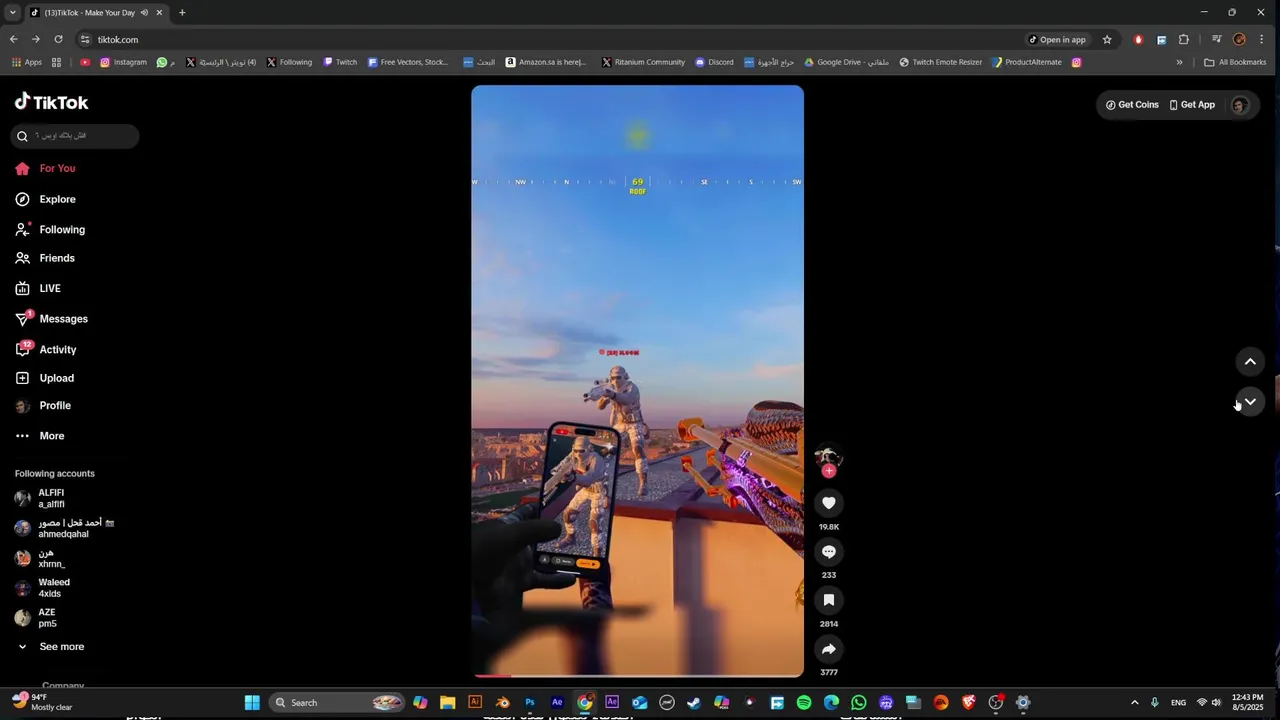The image size is (1280, 720).
Task: Click Get App button
Action: (1192, 105)
